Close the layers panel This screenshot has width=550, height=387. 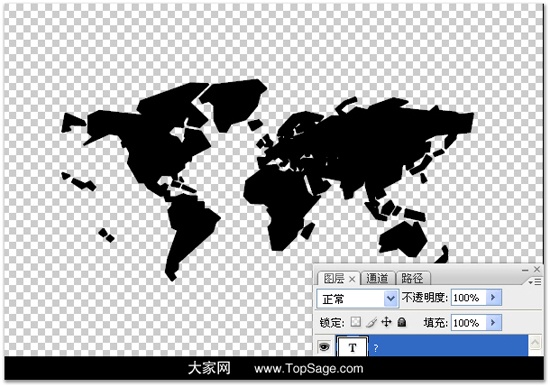coord(537,269)
